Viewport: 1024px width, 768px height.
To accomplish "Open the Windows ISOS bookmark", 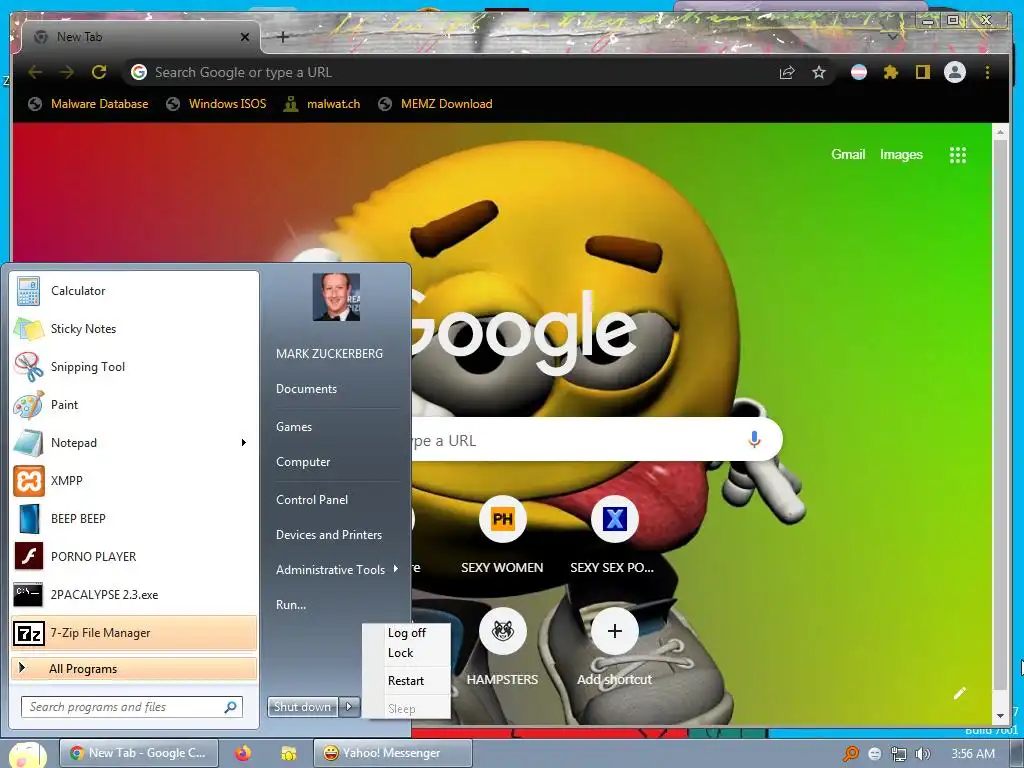I will (216, 104).
